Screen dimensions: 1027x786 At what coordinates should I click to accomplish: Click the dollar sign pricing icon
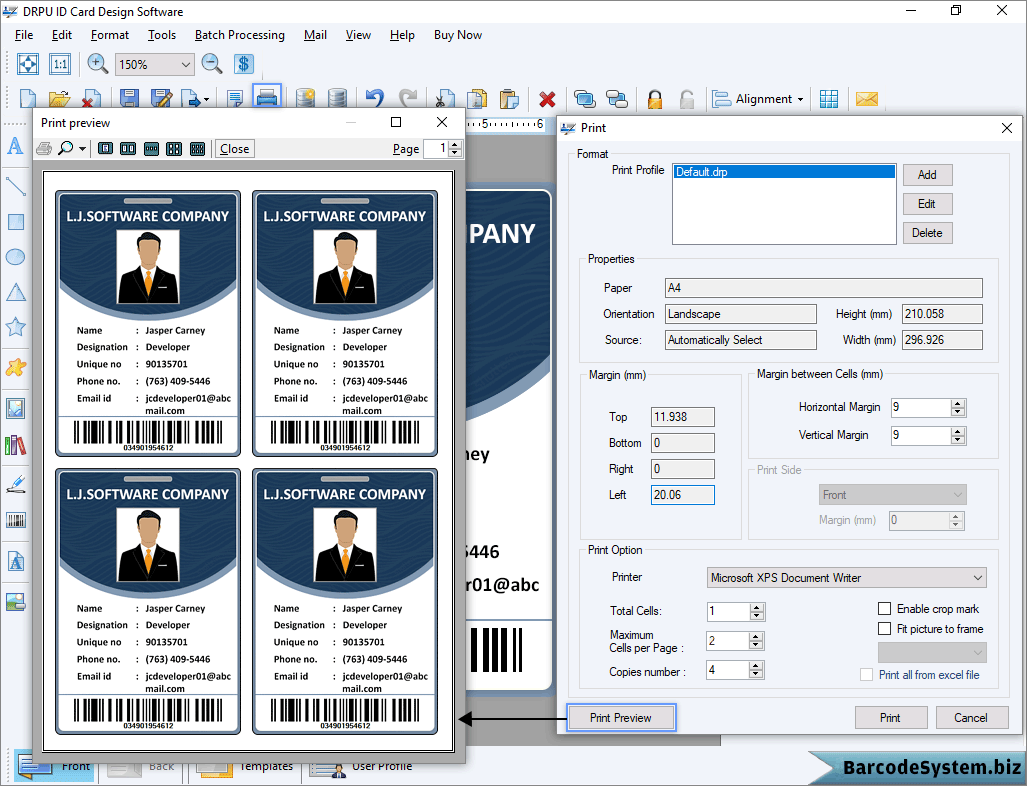(244, 64)
